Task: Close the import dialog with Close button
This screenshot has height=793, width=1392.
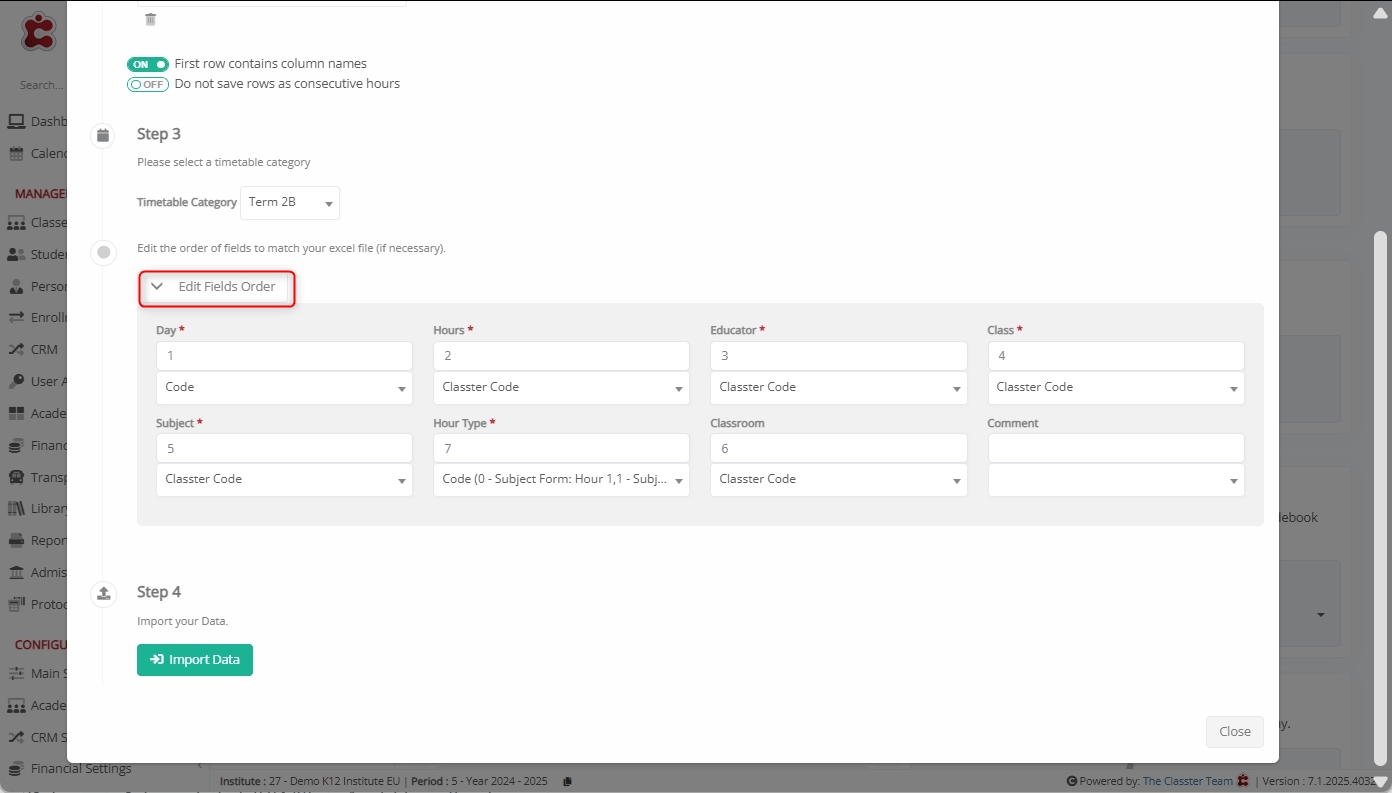Action: click(x=1234, y=731)
